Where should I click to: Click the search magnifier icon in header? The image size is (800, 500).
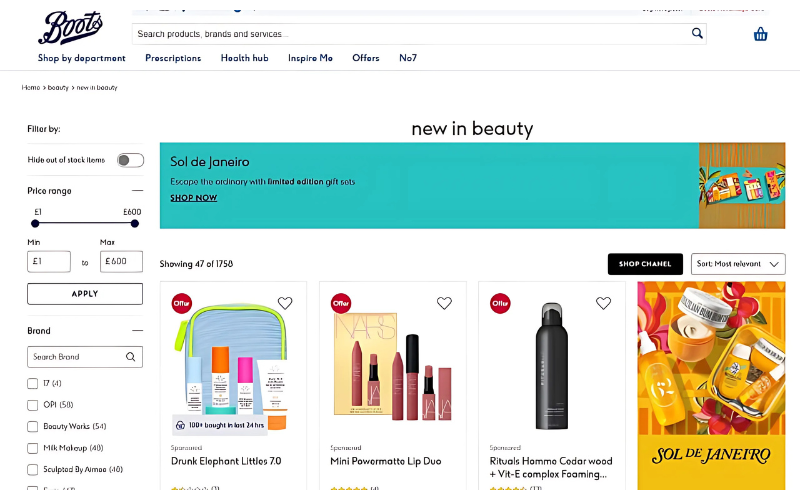(697, 33)
